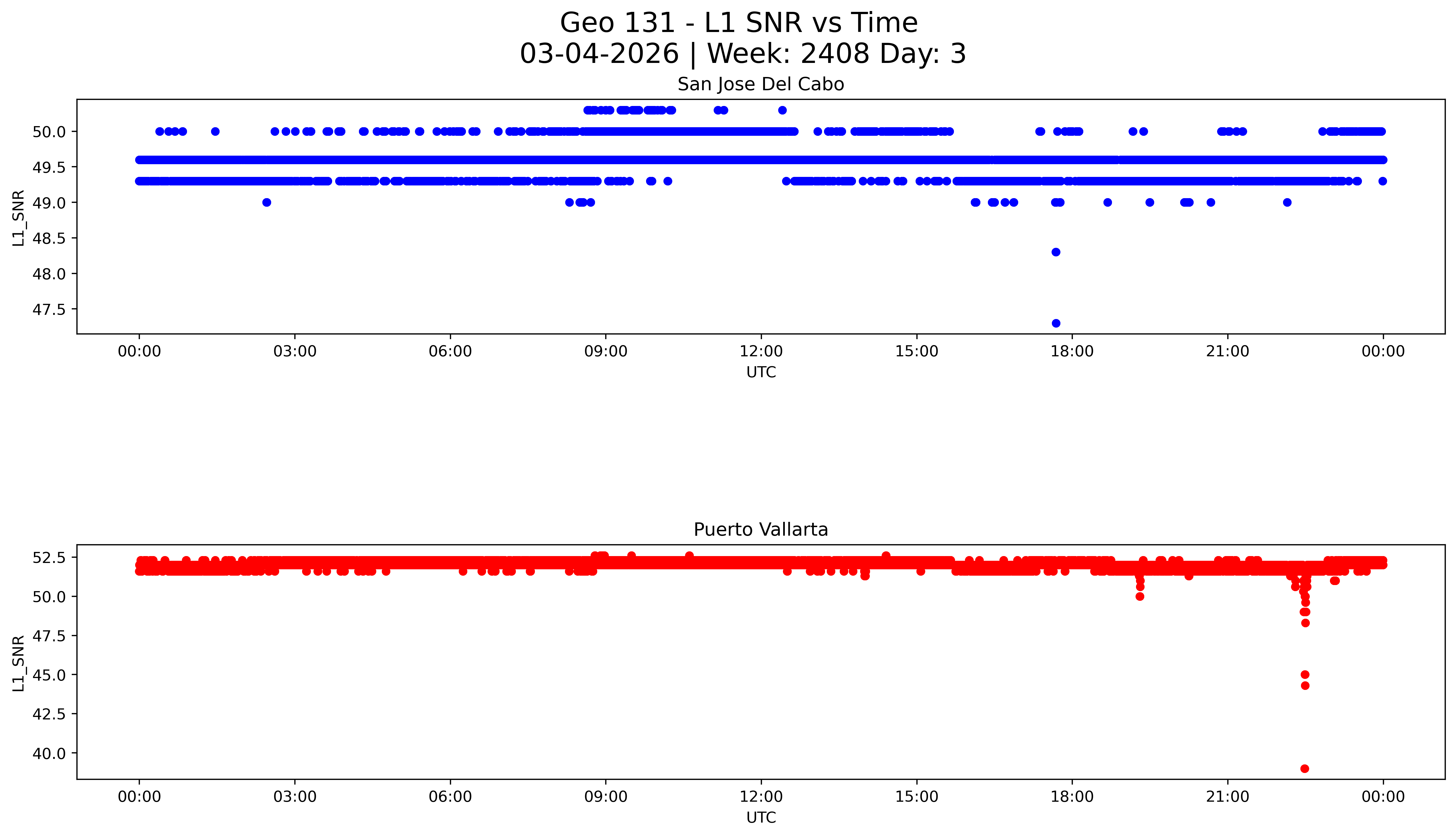Click the 'San Jose Del Cabo' subplot title
Image resolution: width=1456 pixels, height=837 pixels.
[x=760, y=84]
